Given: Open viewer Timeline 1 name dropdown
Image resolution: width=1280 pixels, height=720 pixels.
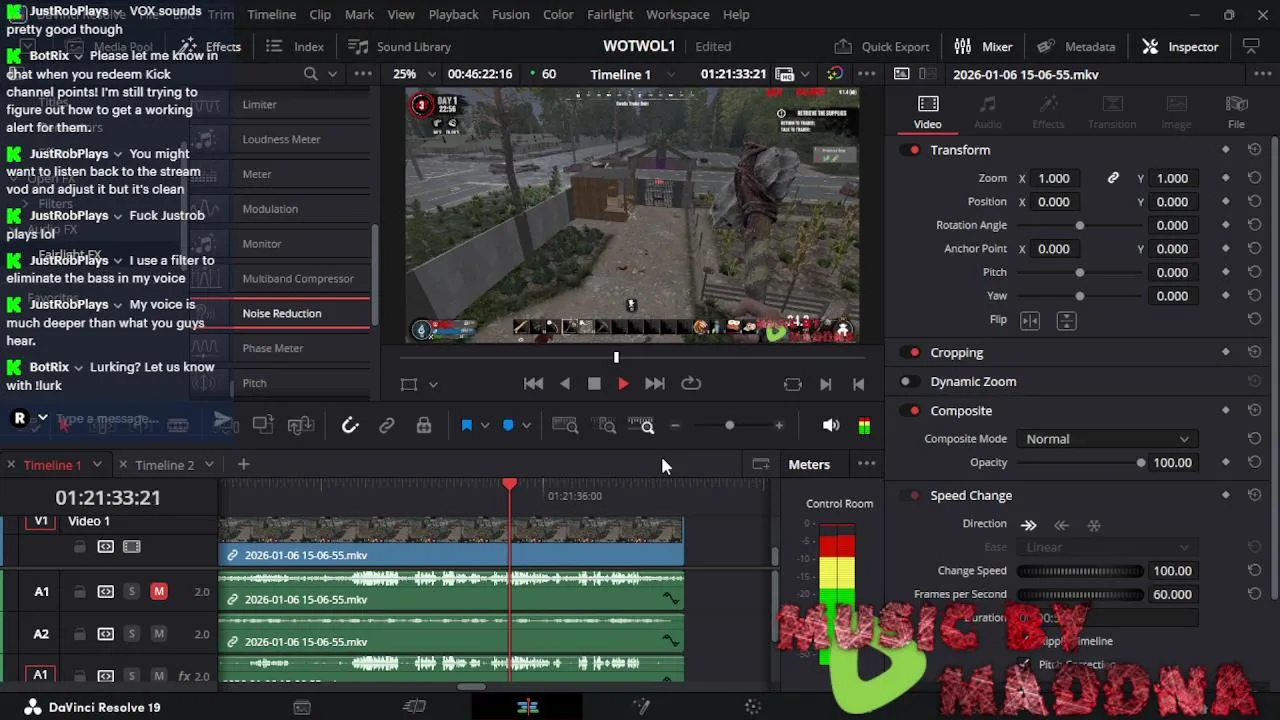Looking at the screenshot, I should tap(671, 74).
